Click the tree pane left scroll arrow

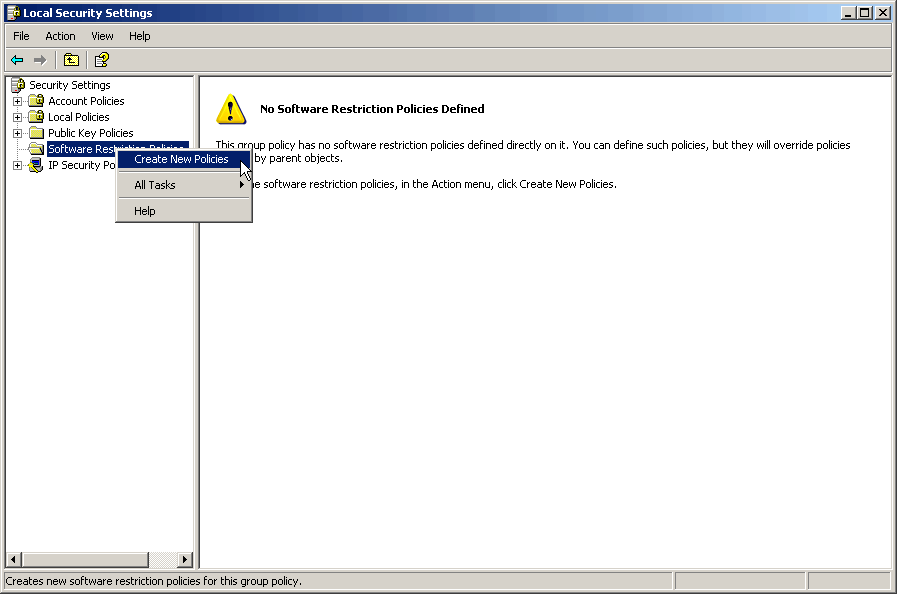point(14,559)
